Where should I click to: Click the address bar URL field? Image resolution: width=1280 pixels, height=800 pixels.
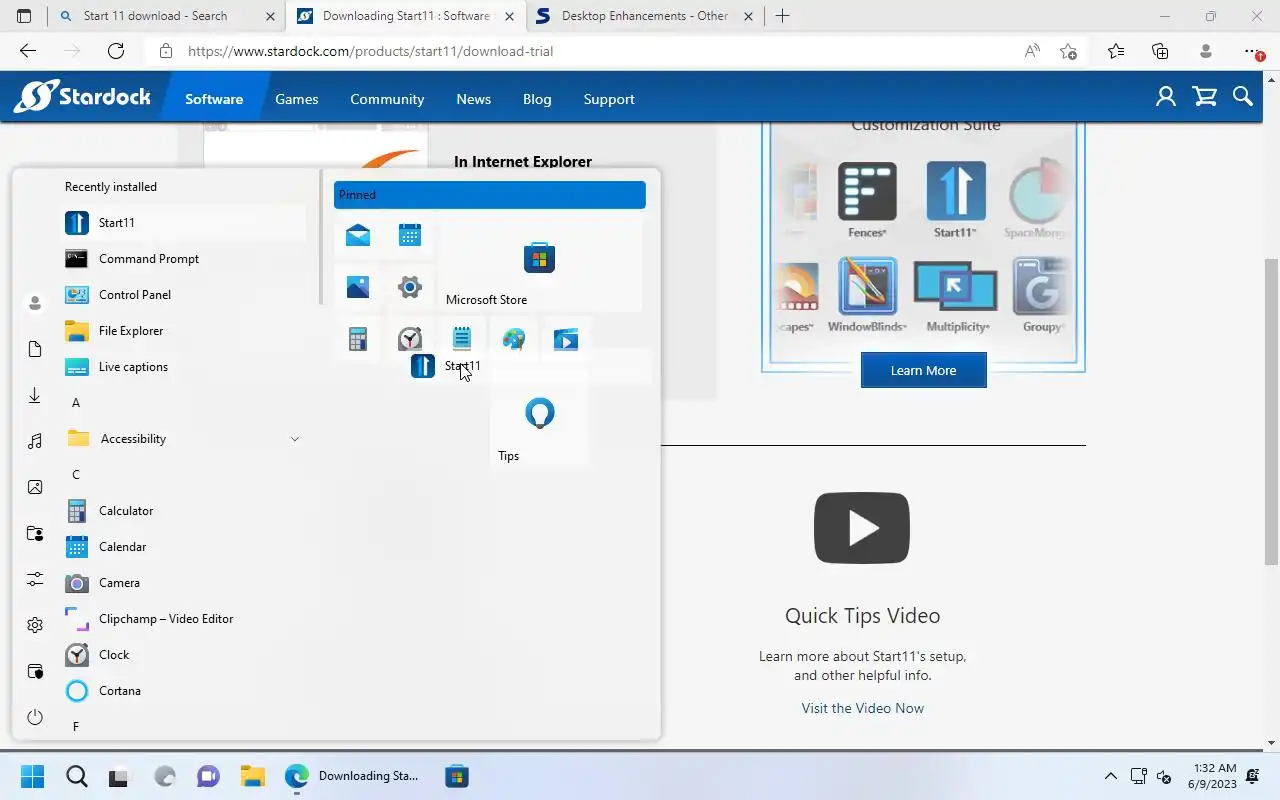pyautogui.click(x=600, y=51)
